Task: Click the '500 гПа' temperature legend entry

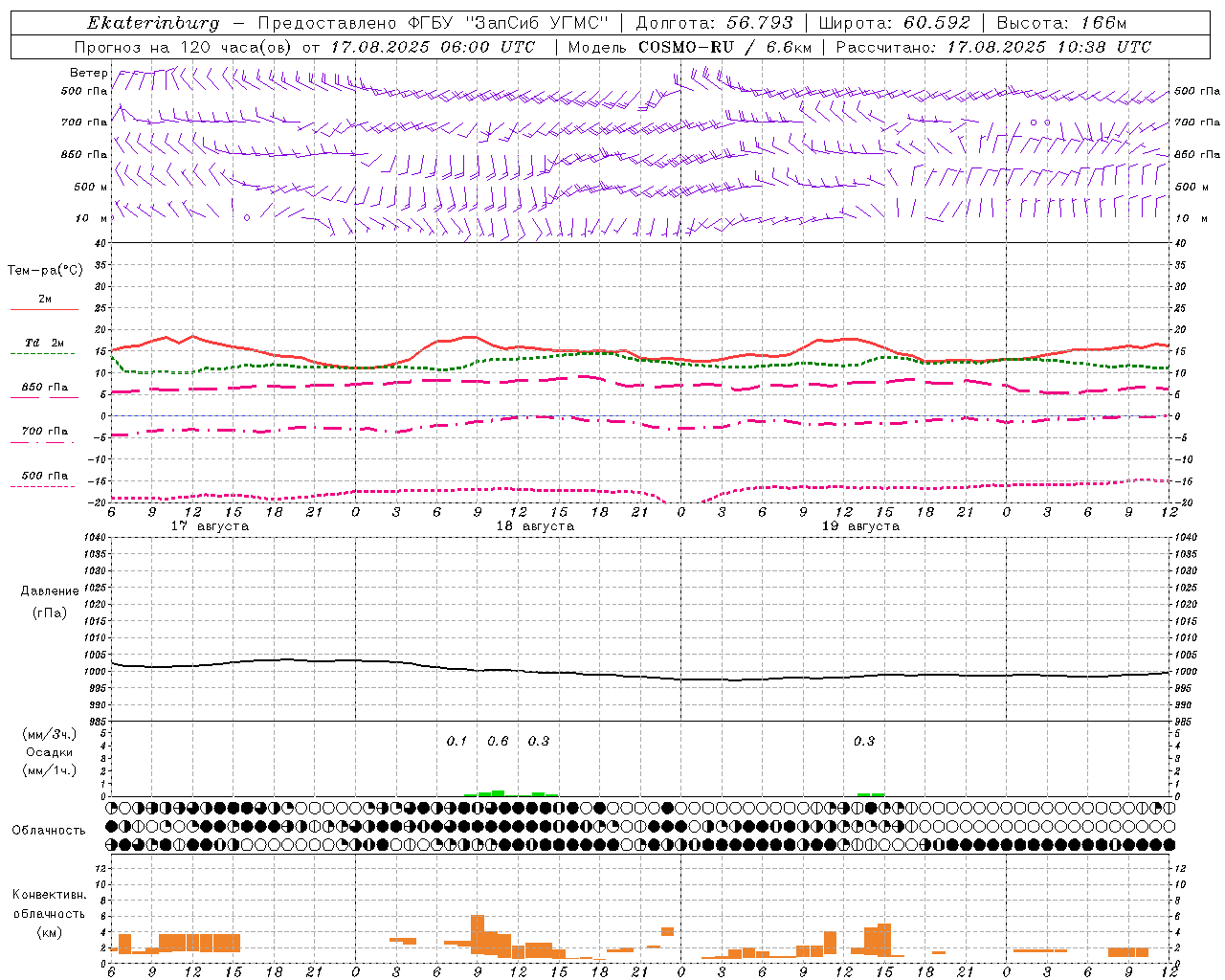Action: coord(45,476)
